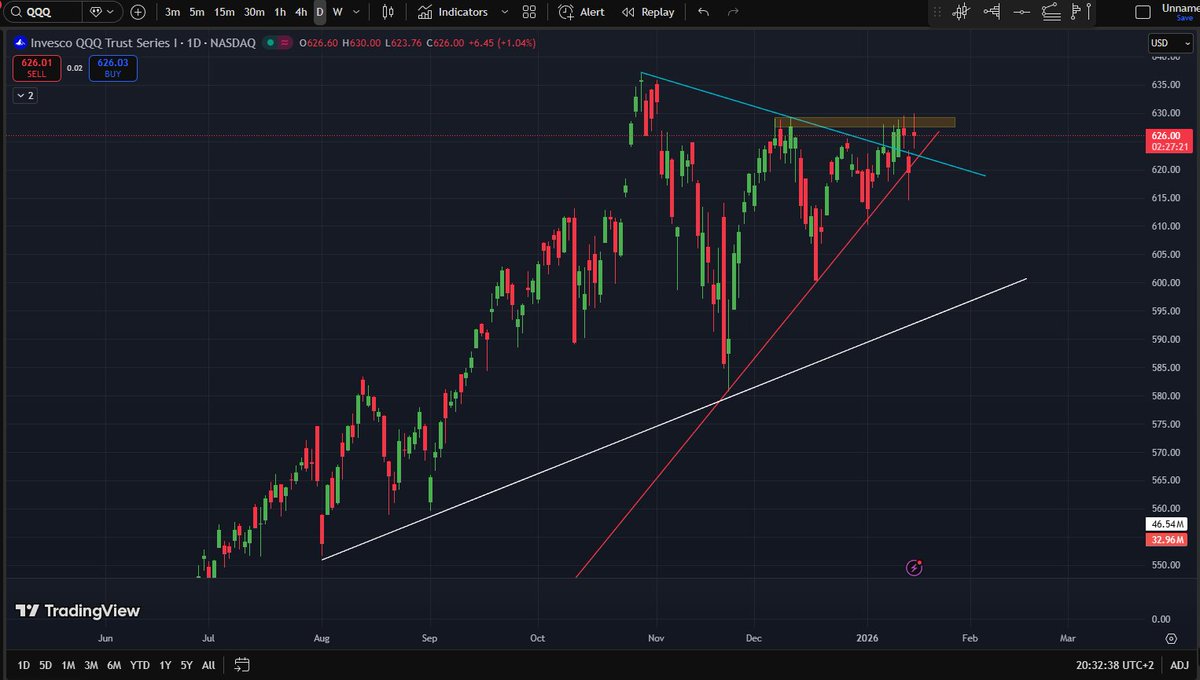
Task: Click the flashing lightning event marker icon
Action: coord(914,568)
